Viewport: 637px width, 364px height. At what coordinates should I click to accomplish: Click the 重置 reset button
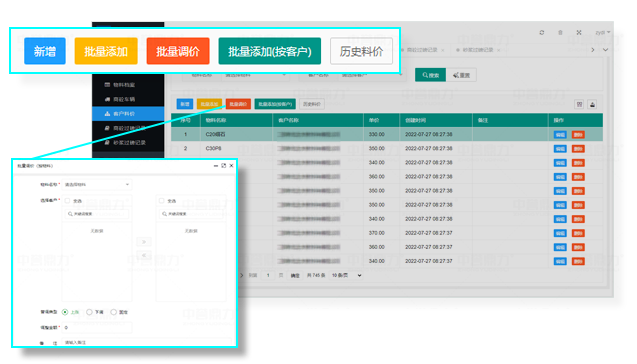click(x=461, y=75)
